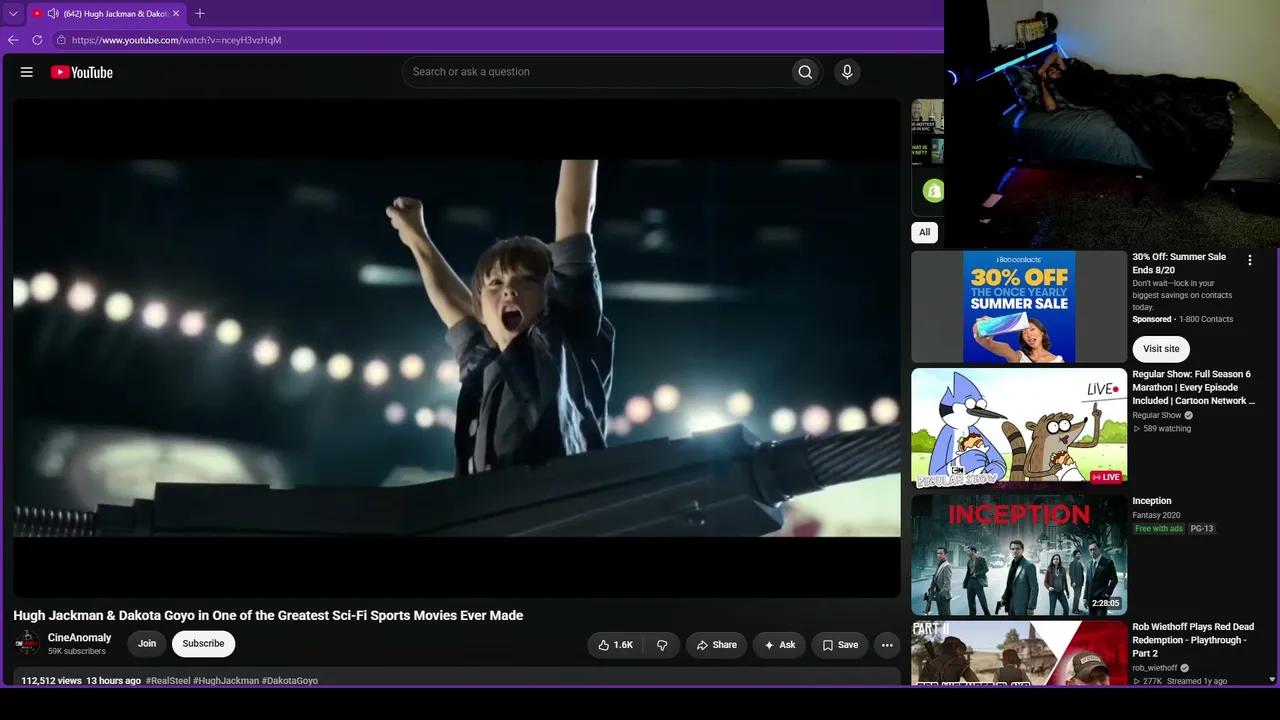Viewport: 1280px width, 720px height.
Task: Reload the current page
Action: pos(37,40)
